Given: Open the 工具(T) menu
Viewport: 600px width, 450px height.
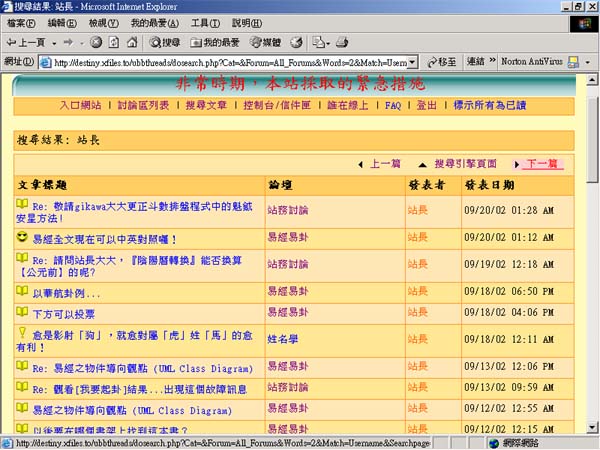Looking at the screenshot, I should click(x=205, y=22).
